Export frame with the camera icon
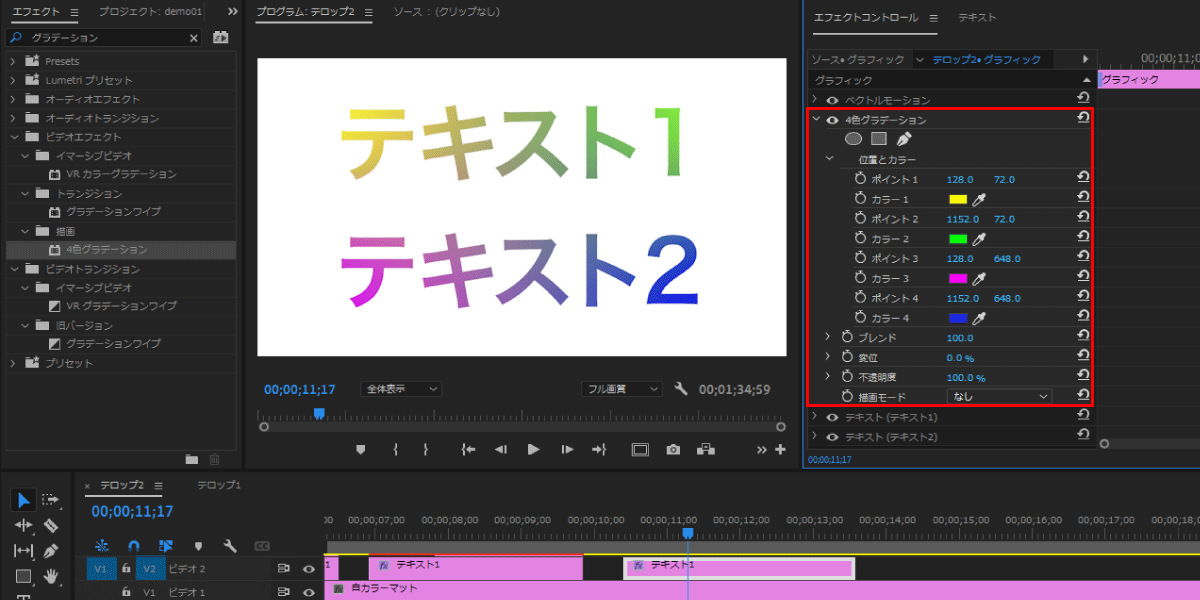 (673, 450)
